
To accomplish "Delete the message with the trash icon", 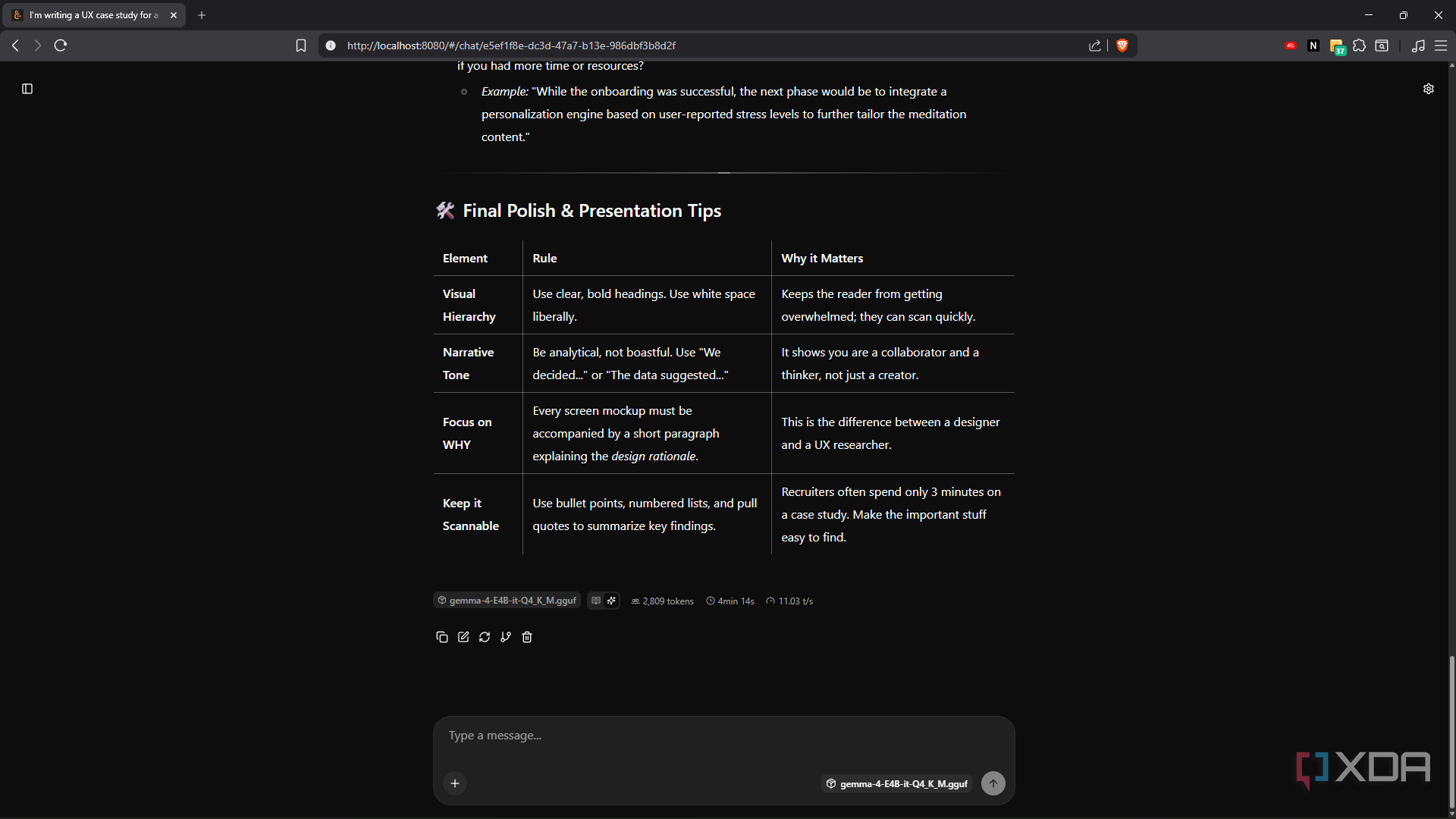I will tap(527, 637).
